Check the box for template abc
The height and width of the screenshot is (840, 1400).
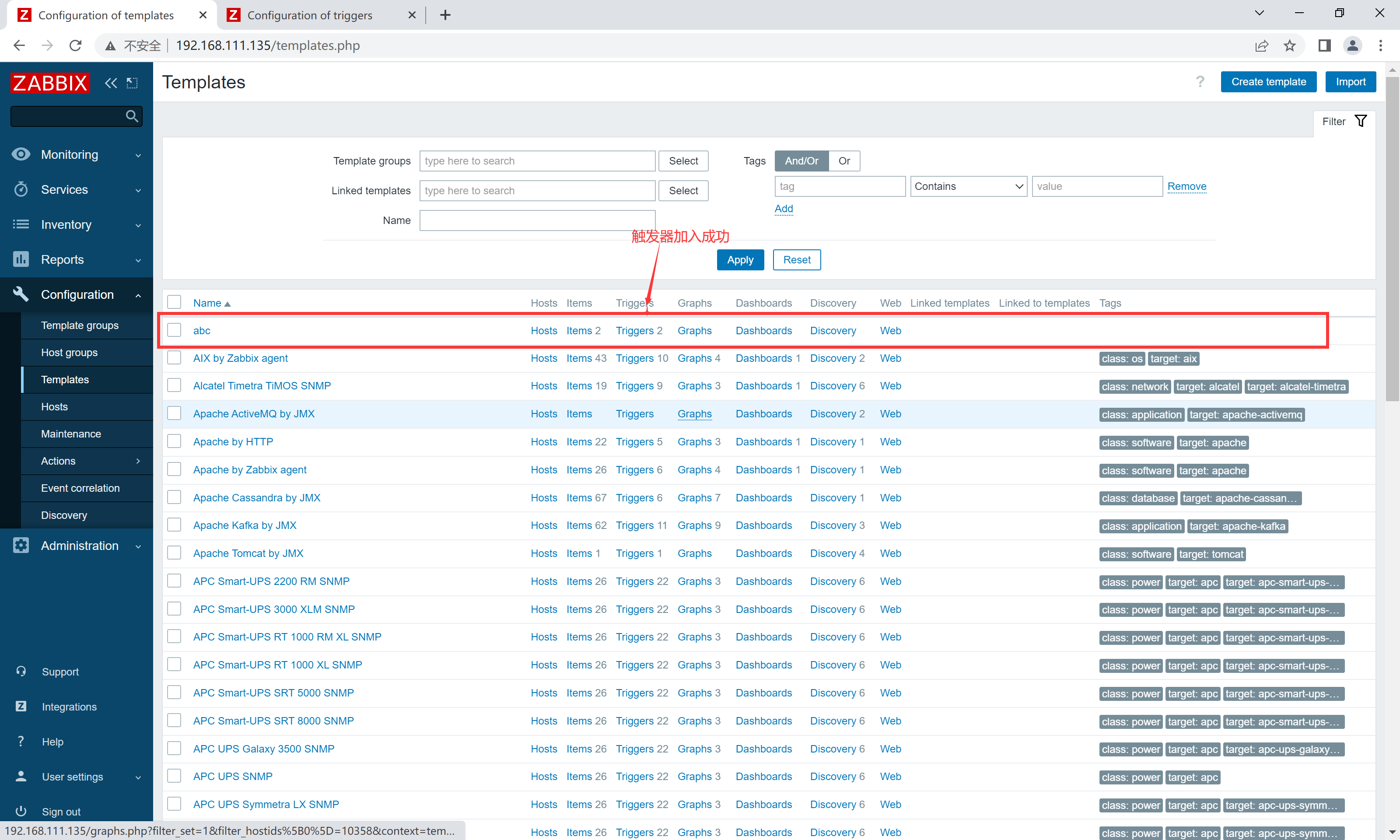[x=174, y=329]
